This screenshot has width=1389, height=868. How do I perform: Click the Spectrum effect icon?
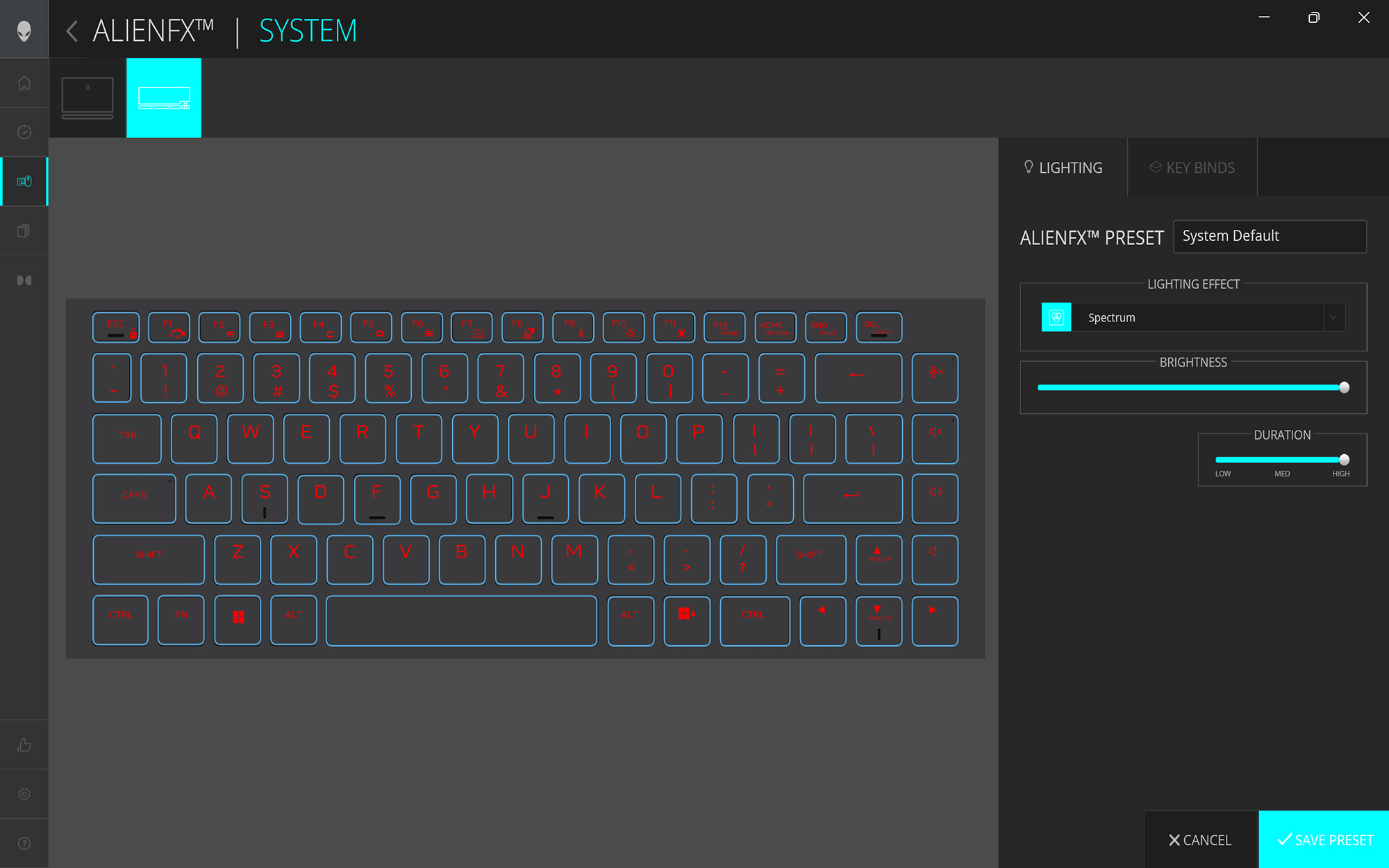point(1056,317)
